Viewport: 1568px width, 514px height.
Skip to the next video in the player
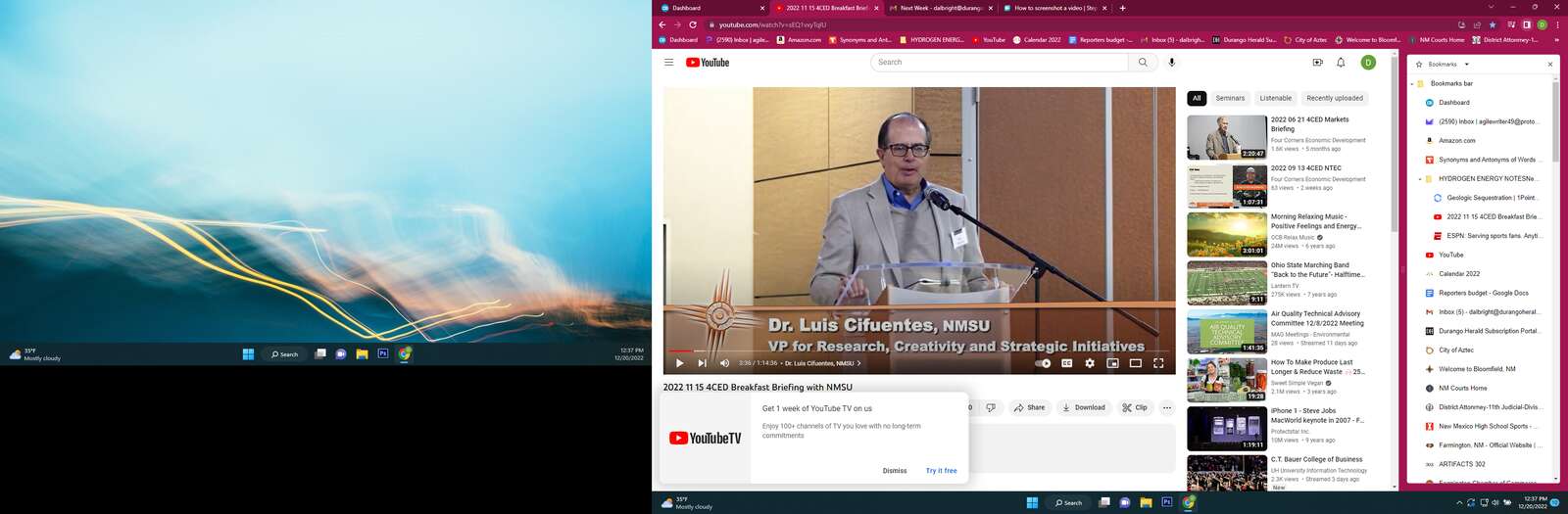point(702,363)
